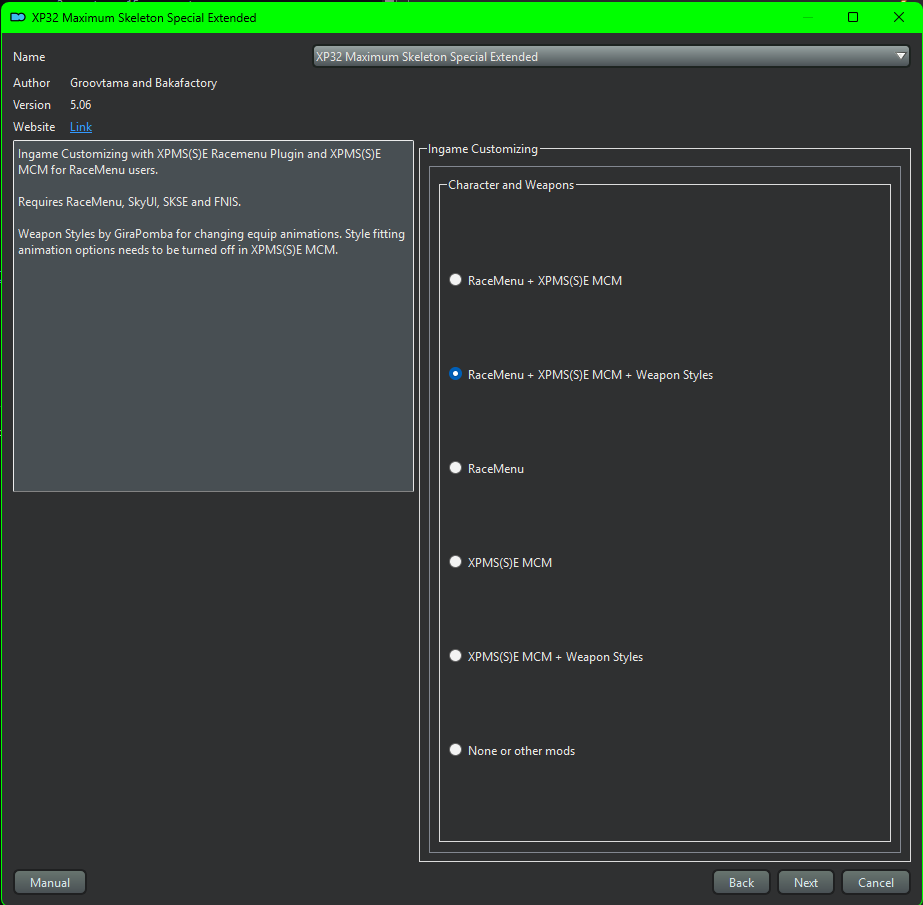Image resolution: width=923 pixels, height=905 pixels.
Task: Click the Character and Weapons group label
Action: tap(511, 185)
